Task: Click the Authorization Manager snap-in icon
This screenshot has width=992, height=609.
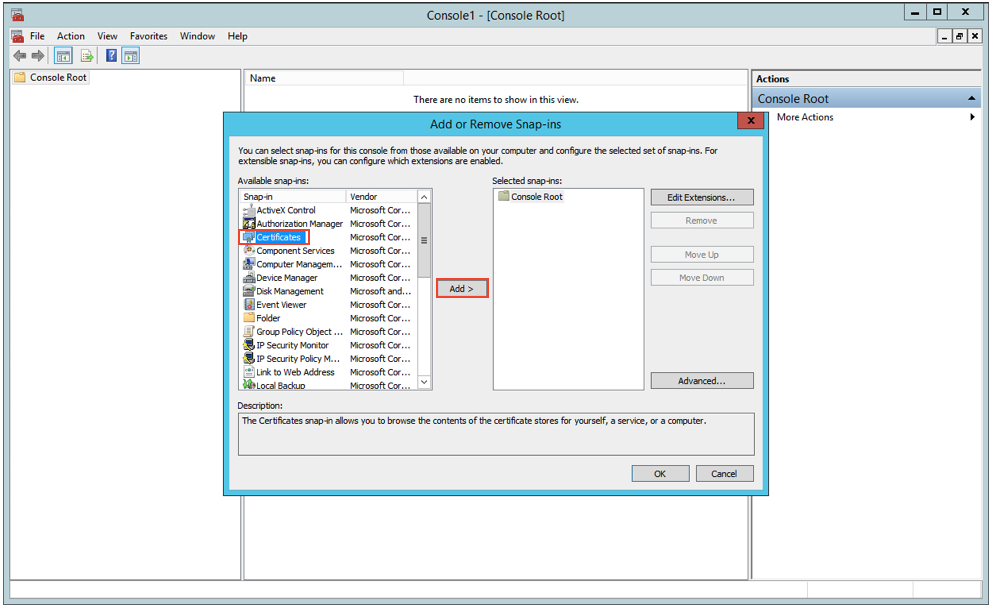Action: click(249, 223)
